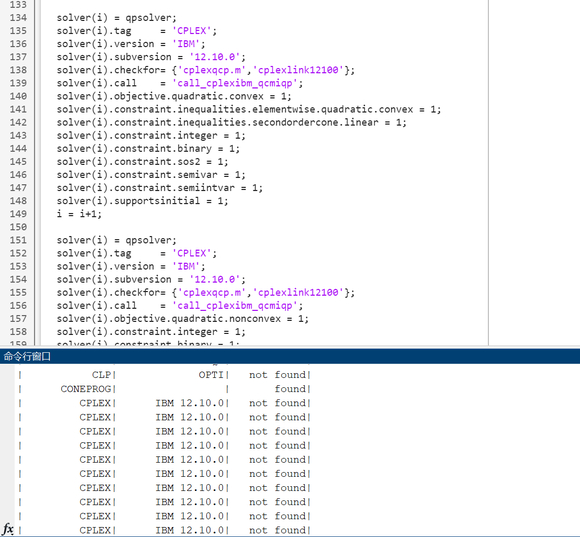Click the CONEPROG row in command output
Viewport: 580px width, 537px height.
(x=165, y=389)
